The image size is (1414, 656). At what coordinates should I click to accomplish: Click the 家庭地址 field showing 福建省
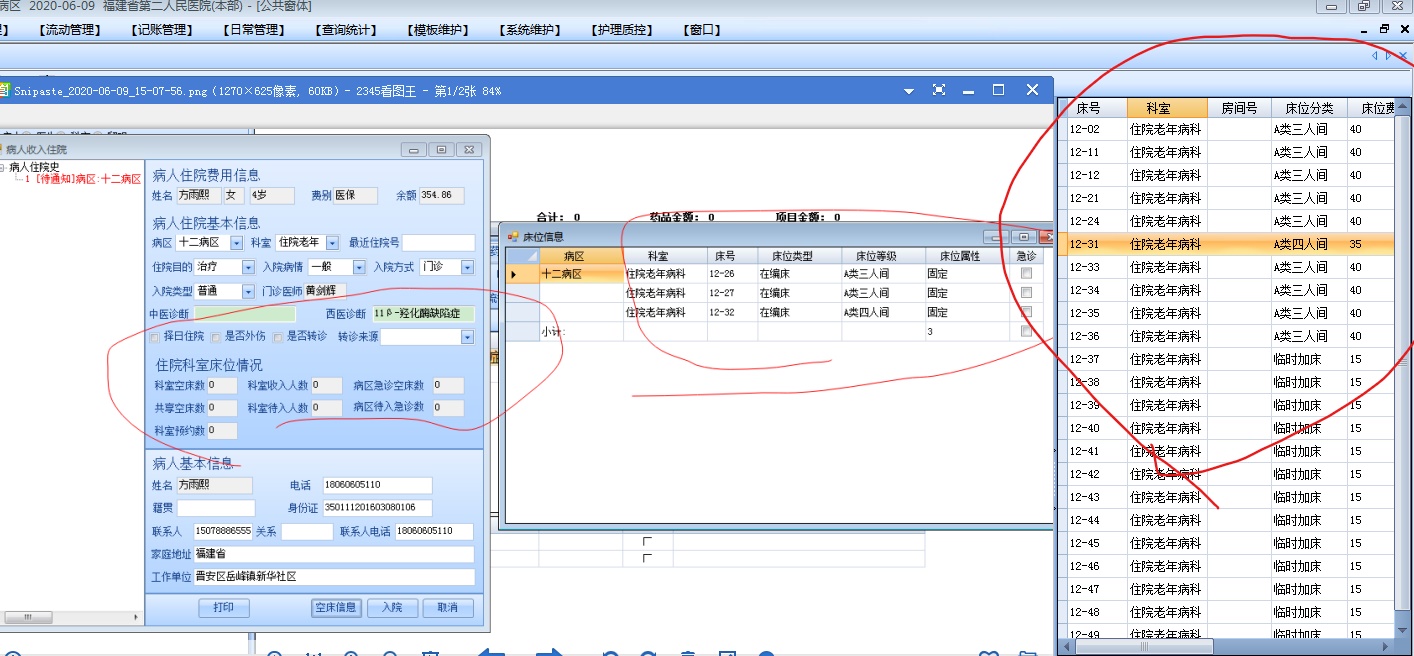pyautogui.click(x=333, y=554)
